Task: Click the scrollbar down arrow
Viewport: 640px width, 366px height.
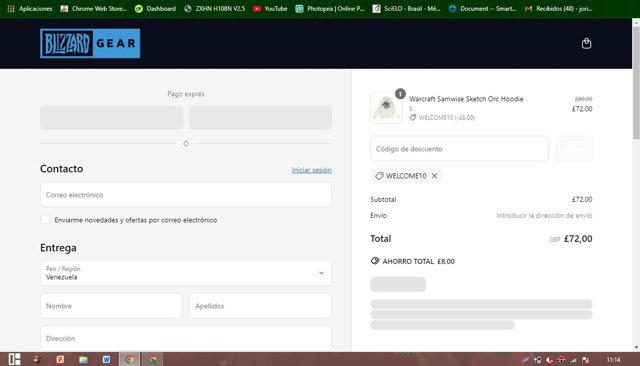Action: tap(636, 347)
